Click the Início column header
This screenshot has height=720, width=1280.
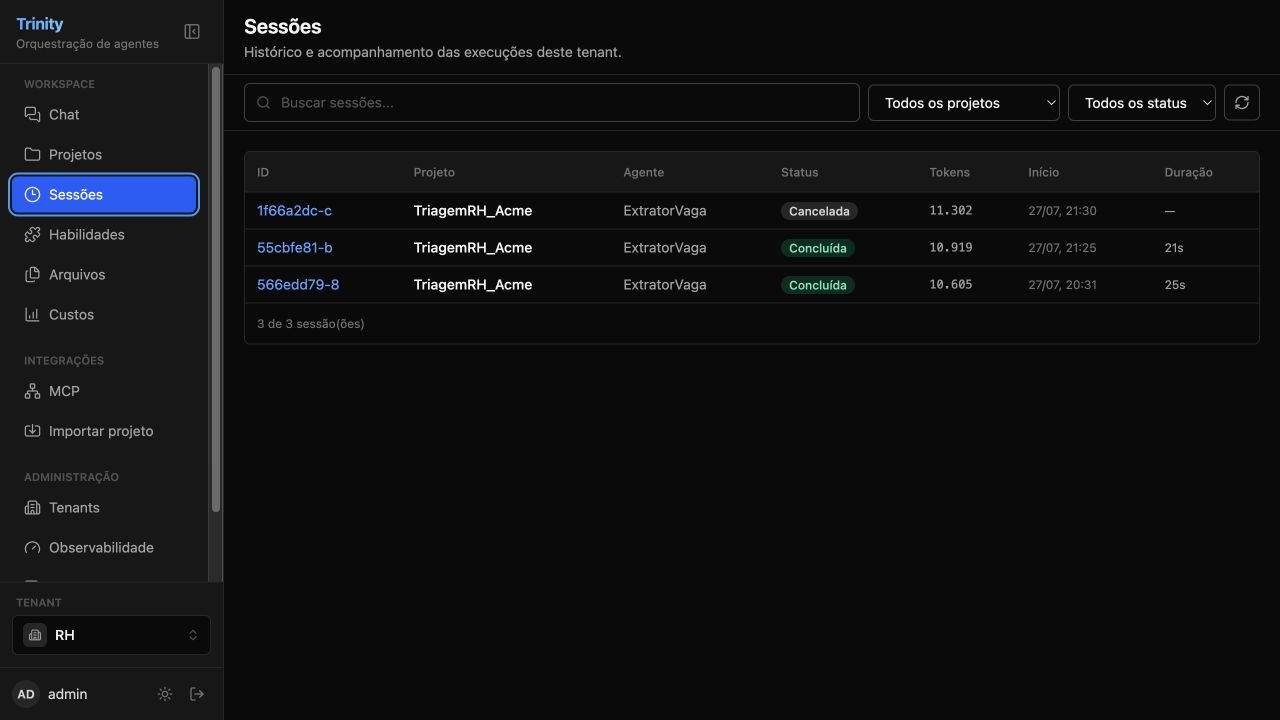1043,173
